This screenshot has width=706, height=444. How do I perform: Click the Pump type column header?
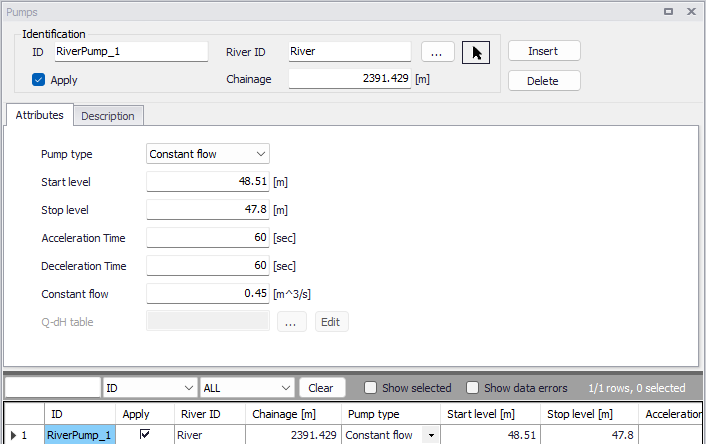(391, 414)
